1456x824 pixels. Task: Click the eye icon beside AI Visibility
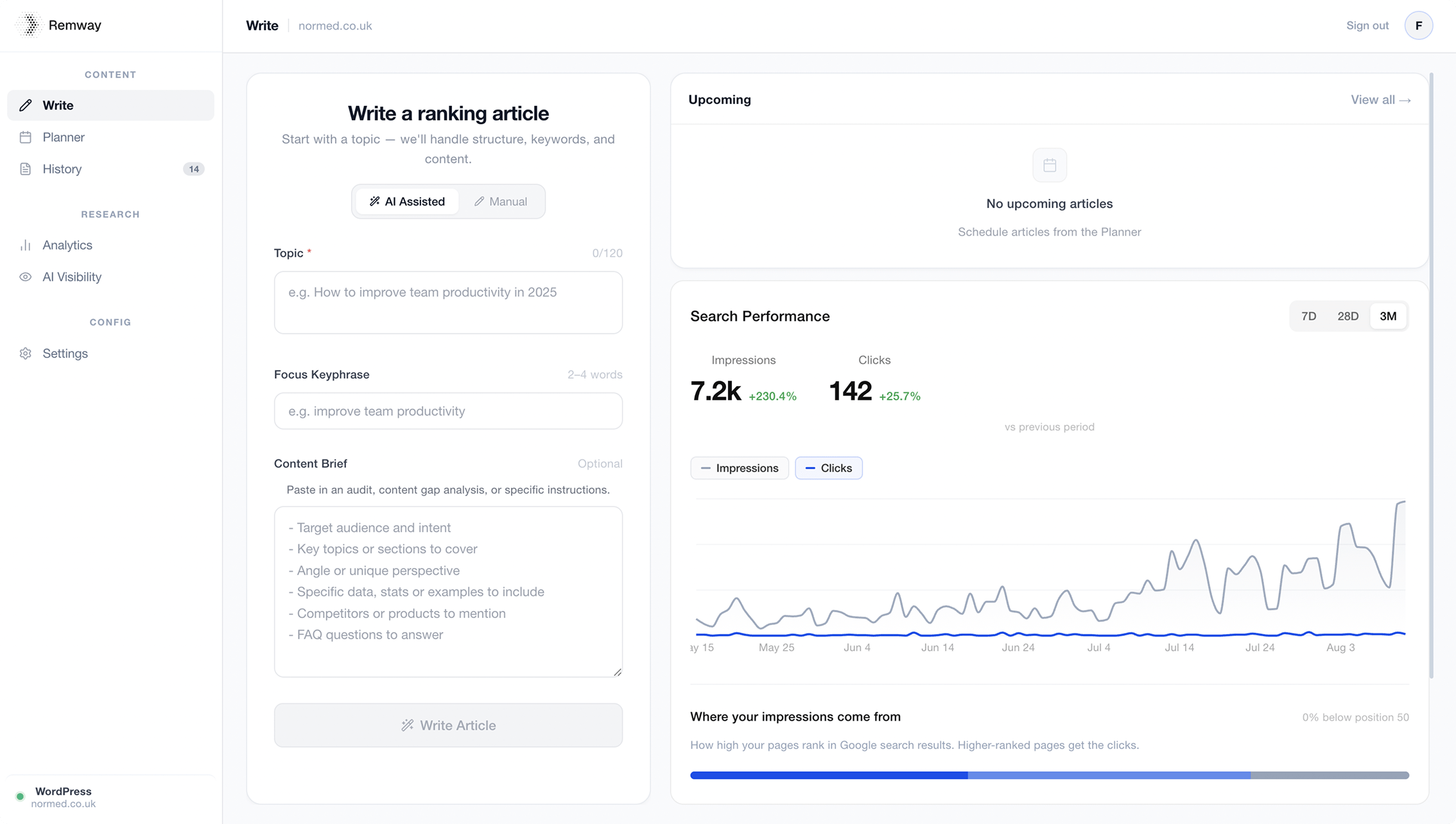click(26, 277)
